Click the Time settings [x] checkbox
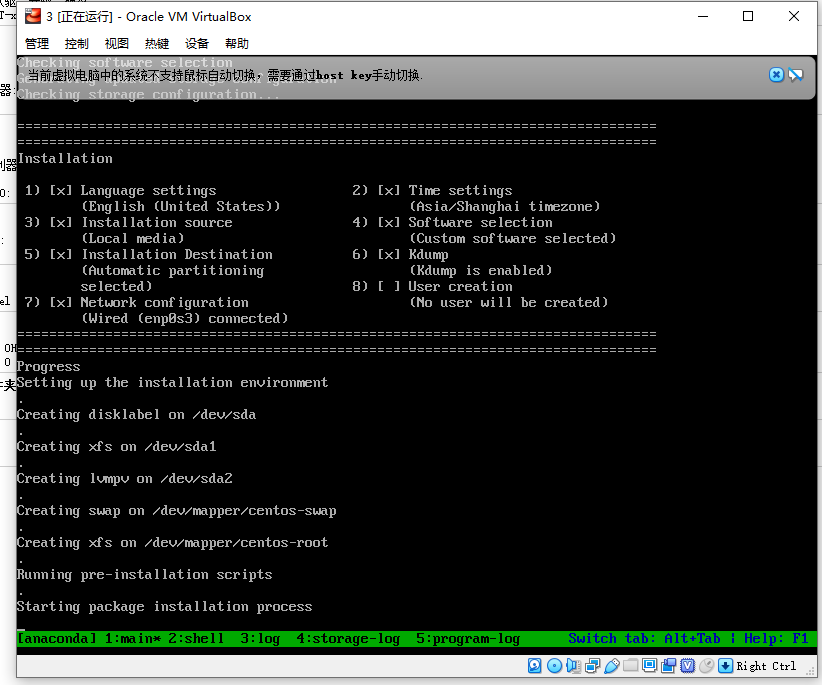The image size is (822, 685). pos(389,190)
